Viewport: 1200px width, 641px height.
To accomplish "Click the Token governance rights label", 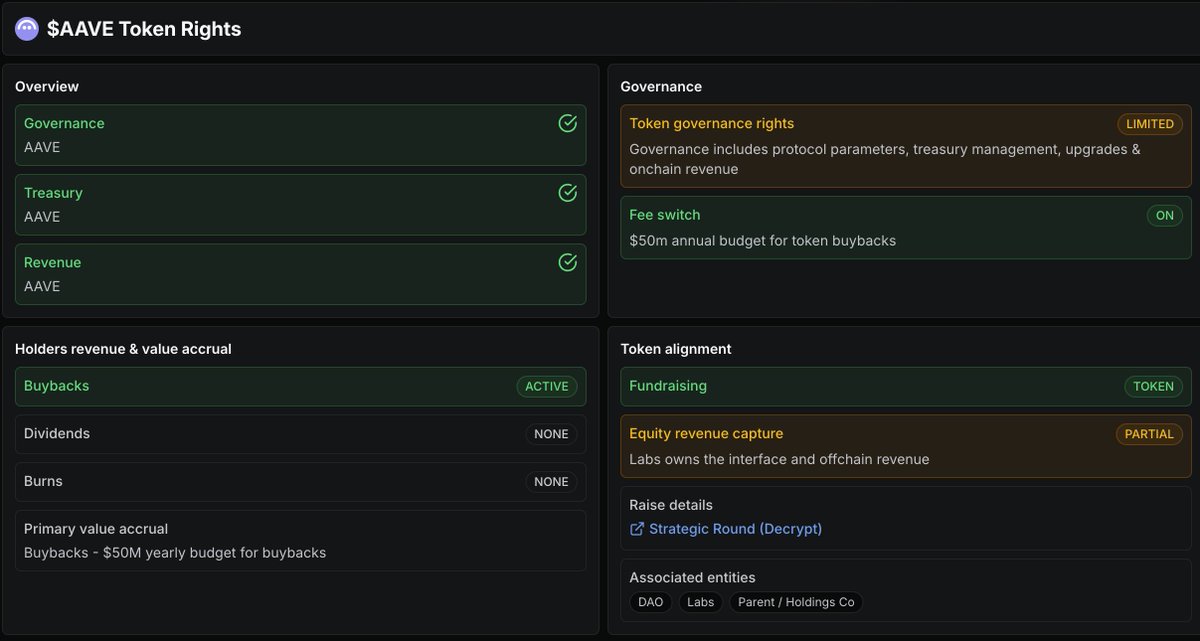I will click(712, 123).
